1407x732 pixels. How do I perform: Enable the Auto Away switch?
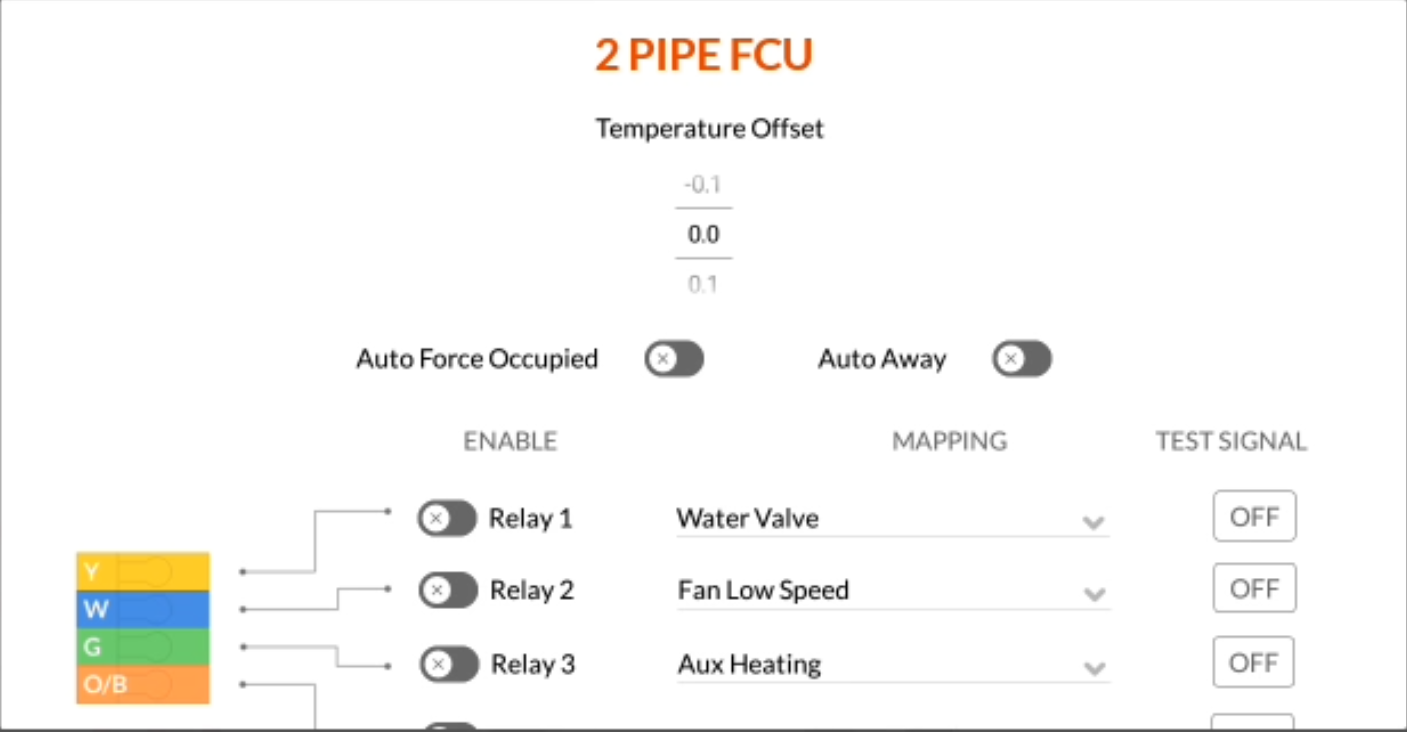tap(1021, 359)
